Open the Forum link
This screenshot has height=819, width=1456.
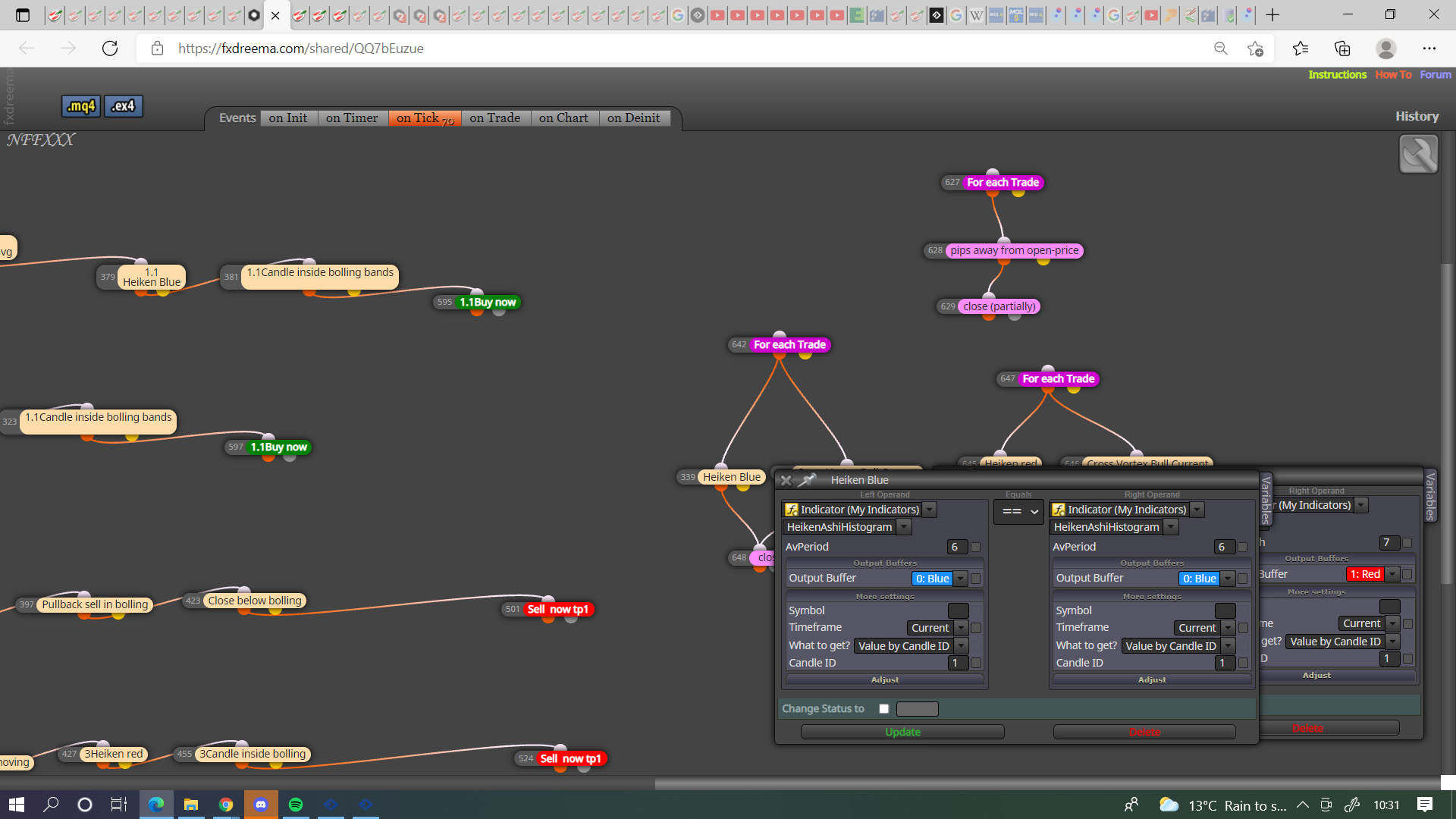coord(1436,74)
